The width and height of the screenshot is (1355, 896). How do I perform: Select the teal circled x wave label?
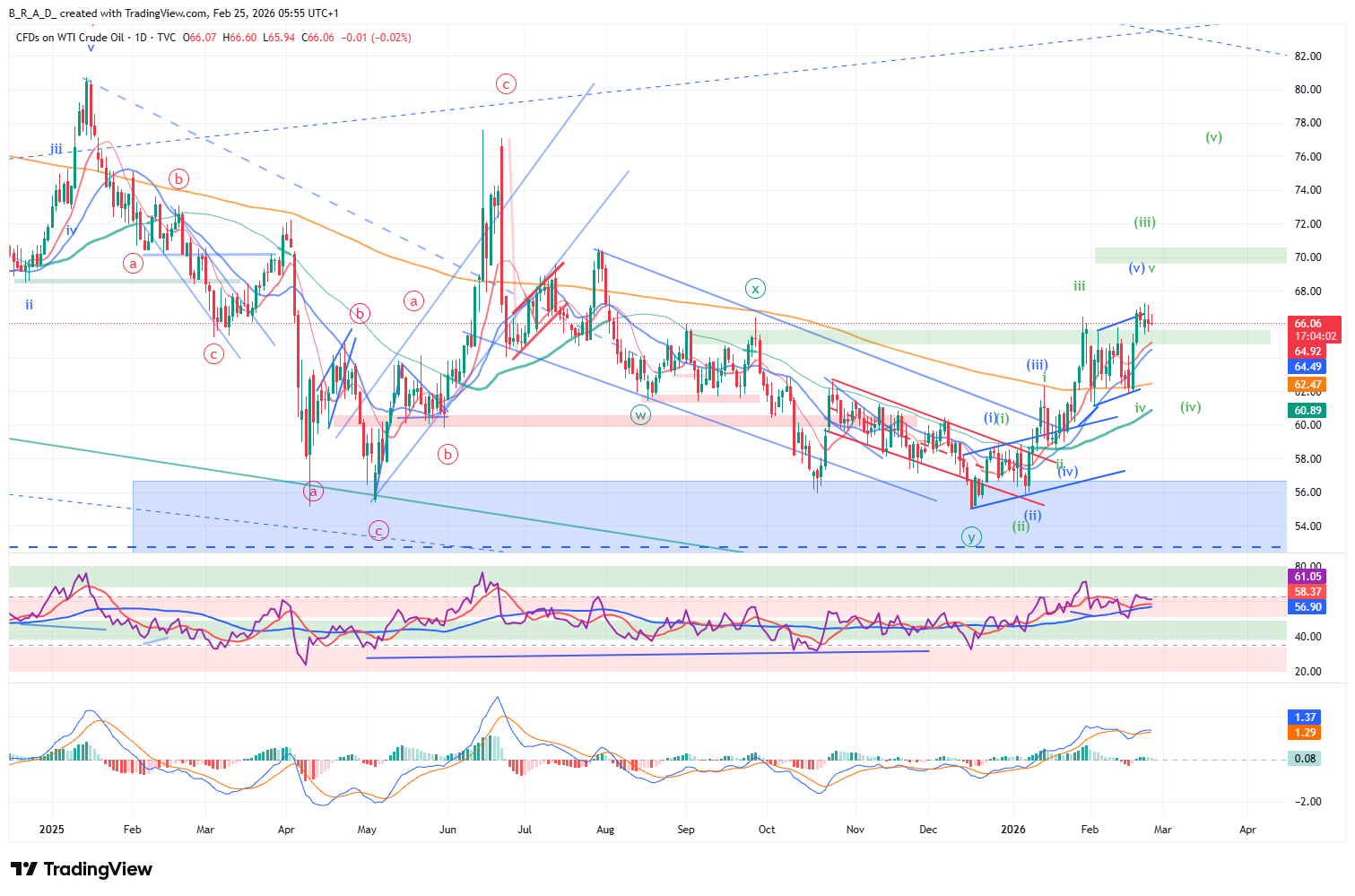755,288
